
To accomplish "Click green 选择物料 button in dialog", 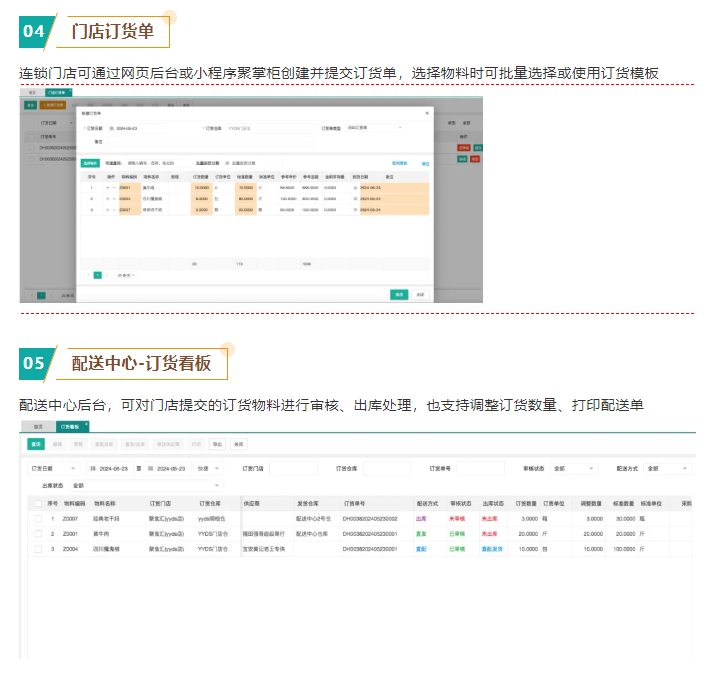I will click(90, 163).
